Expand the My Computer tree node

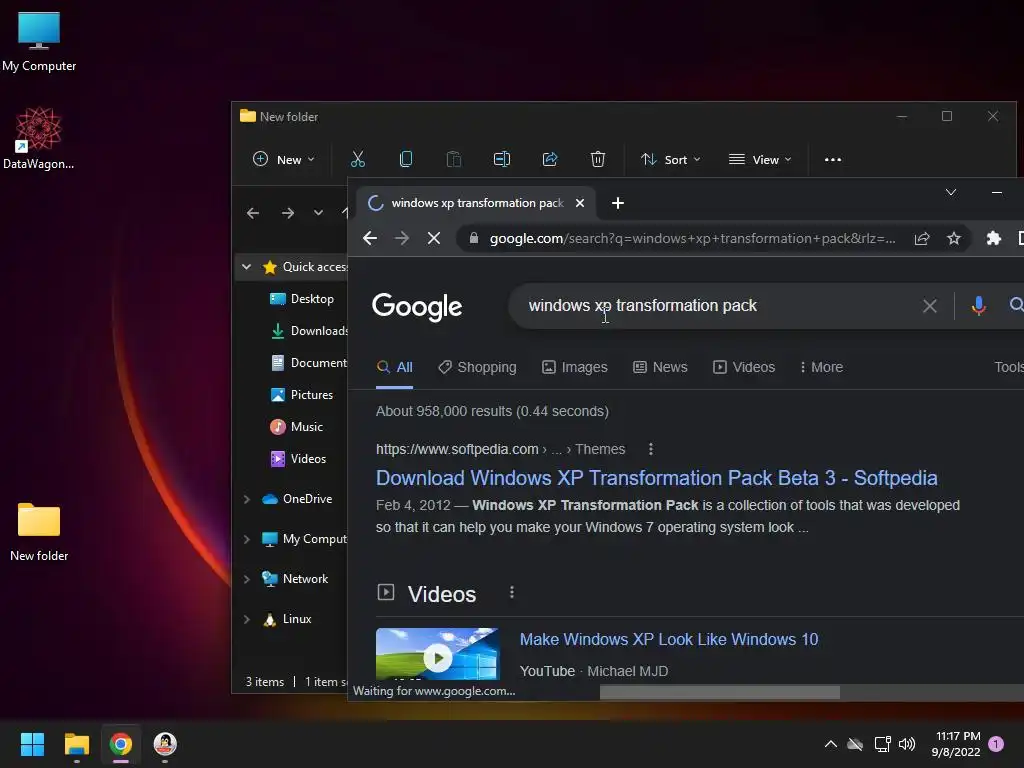tap(246, 539)
